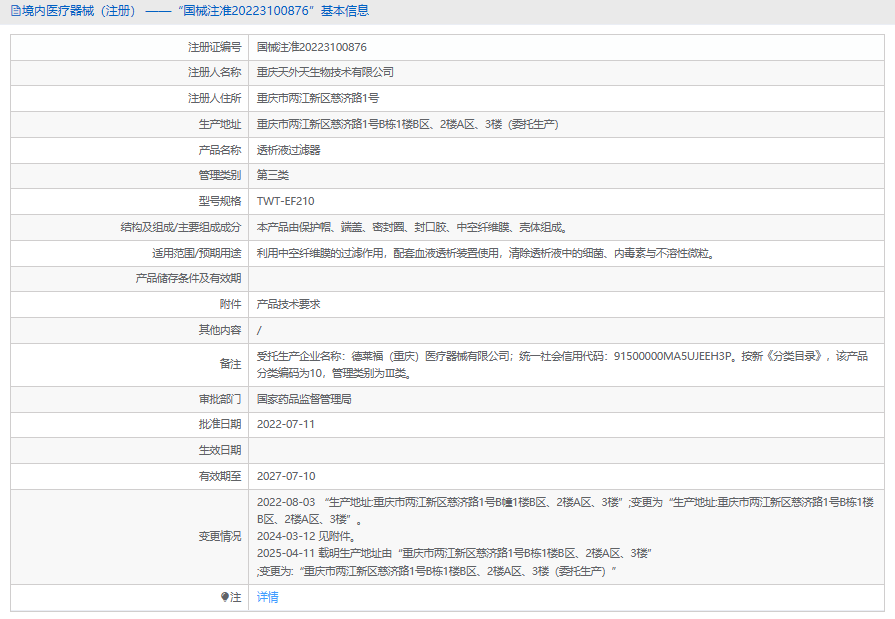
Task: Click the 2024-03-12 见附件 change line
Action: (307, 536)
